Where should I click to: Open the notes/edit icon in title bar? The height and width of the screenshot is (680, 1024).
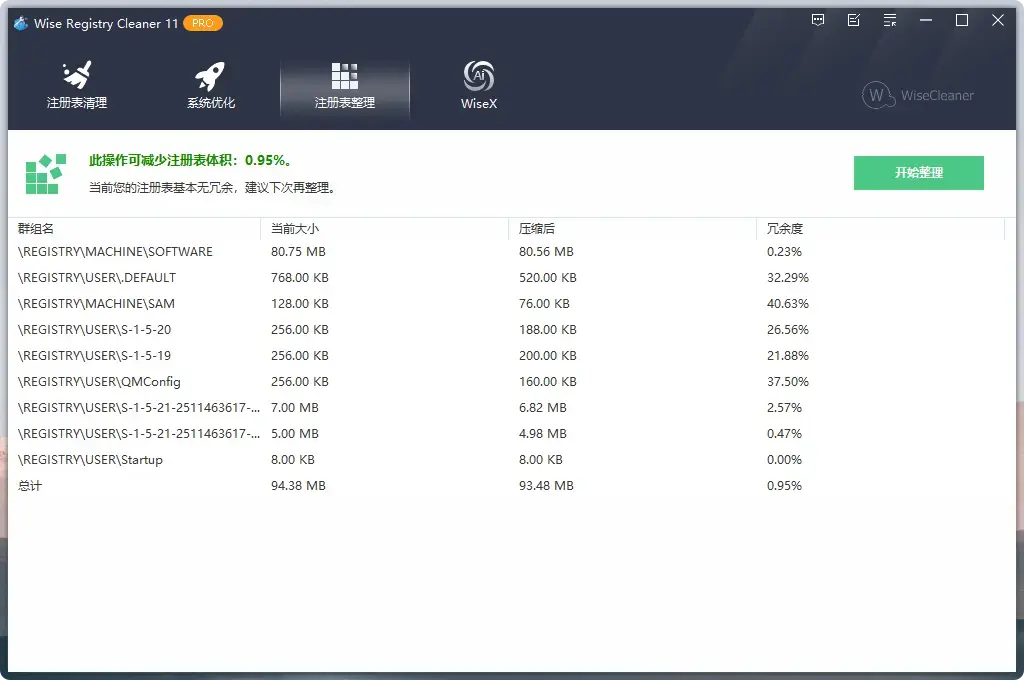pyautogui.click(x=853, y=20)
